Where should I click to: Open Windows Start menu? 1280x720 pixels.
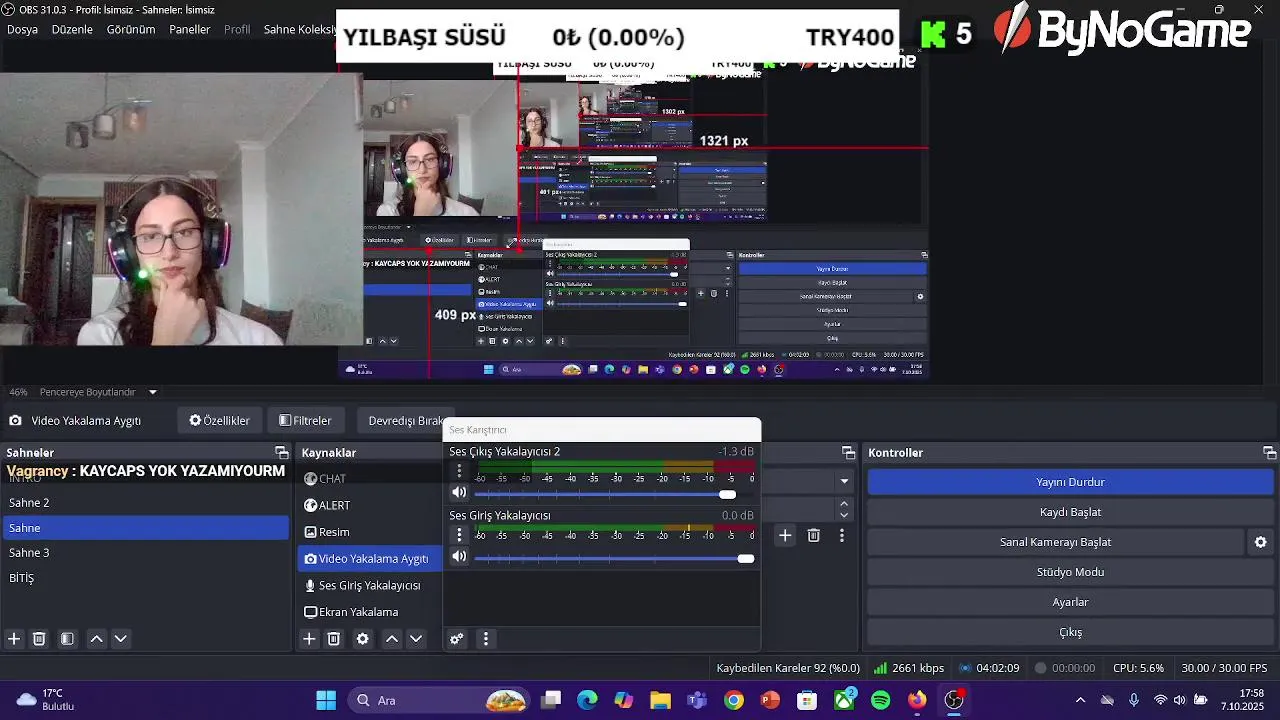coord(326,700)
